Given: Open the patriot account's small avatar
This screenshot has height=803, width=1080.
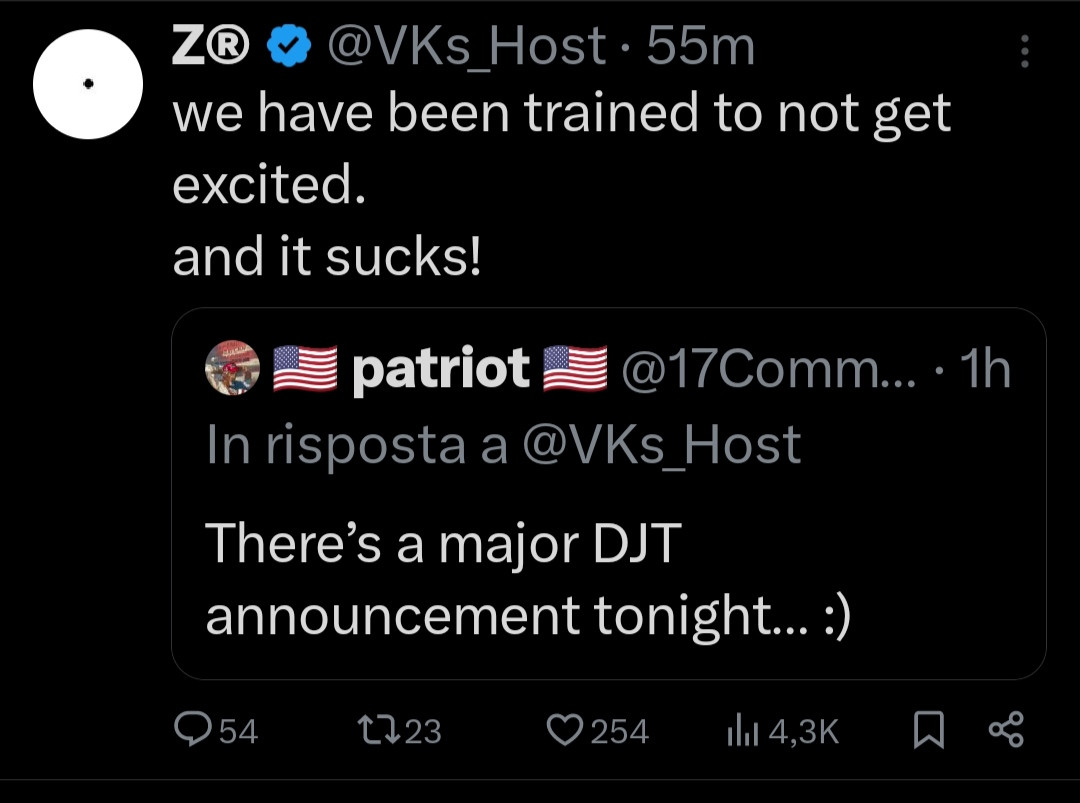Looking at the screenshot, I should click(x=232, y=369).
